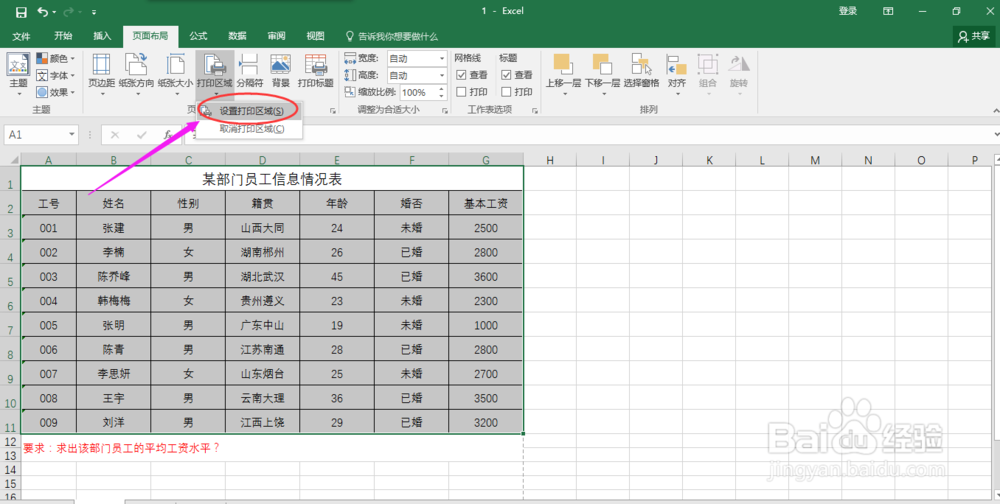
Task: Click the work ID cell 007
Action: (x=48, y=374)
